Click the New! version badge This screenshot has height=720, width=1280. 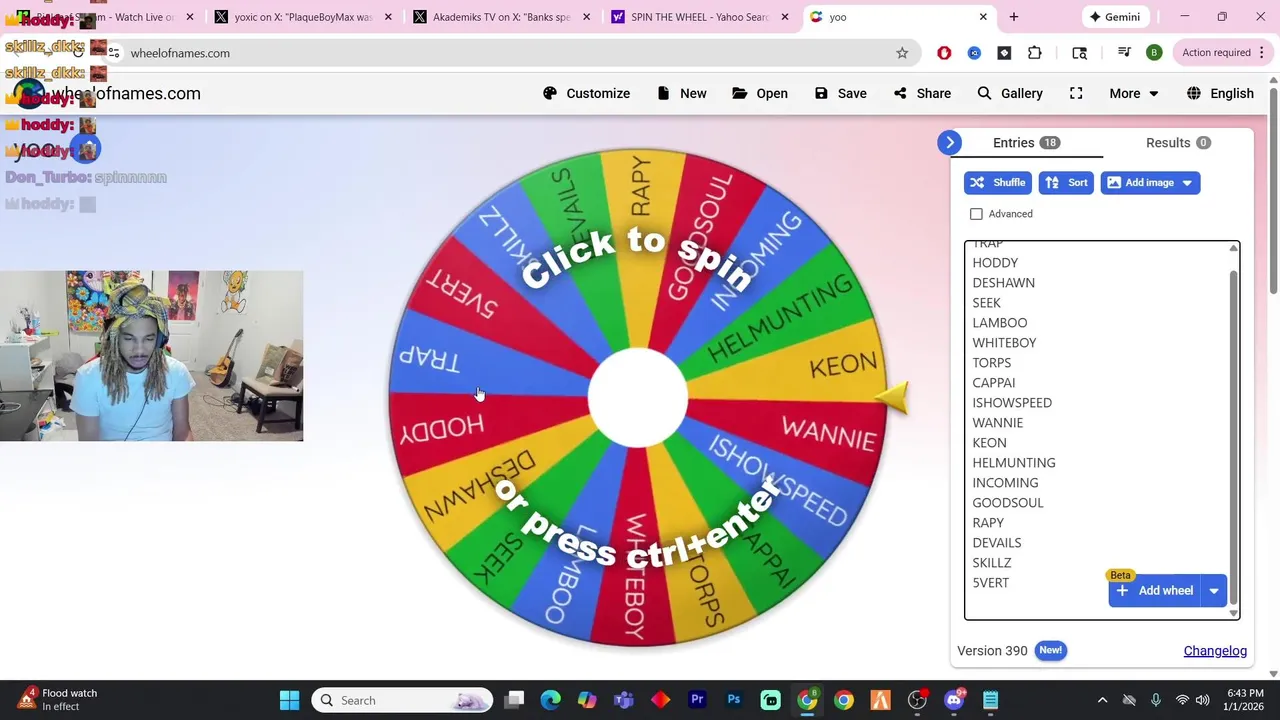[x=1050, y=650]
